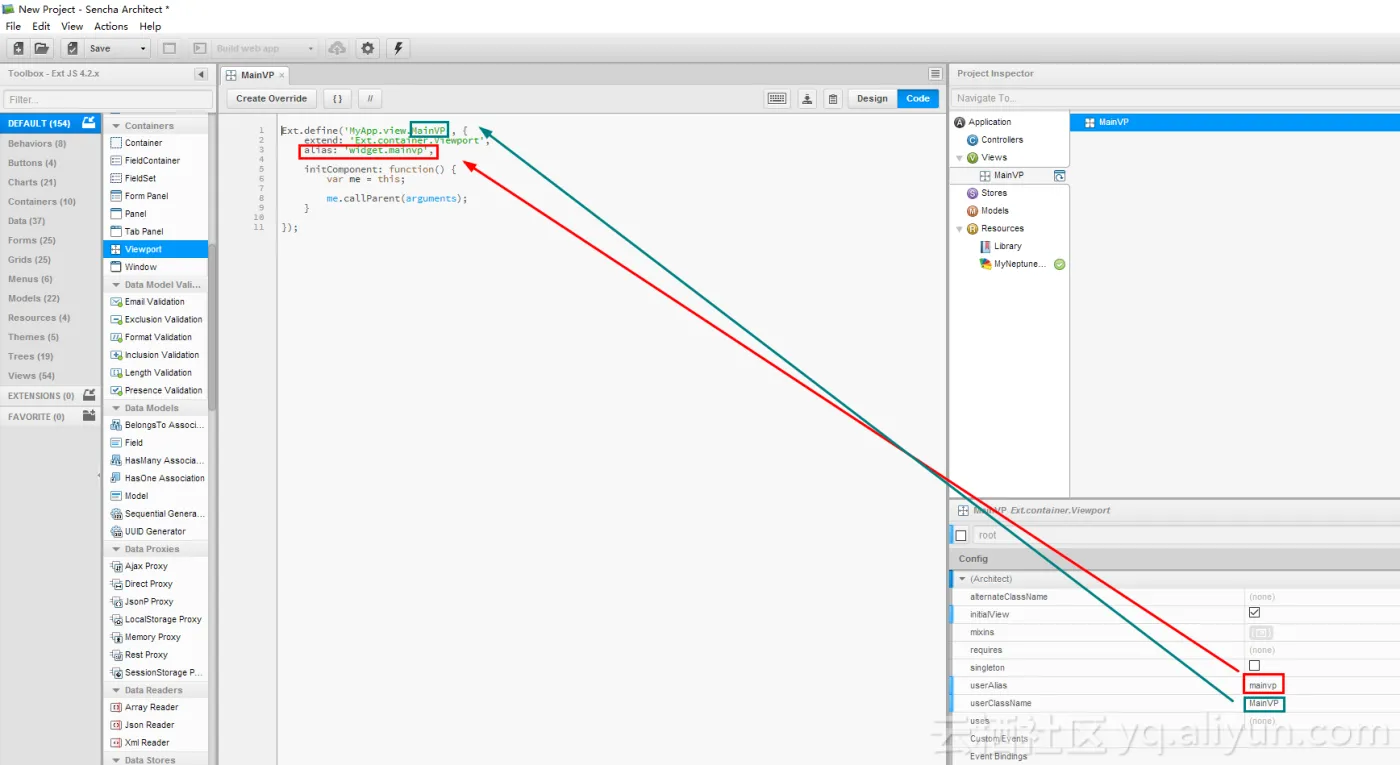Click the Navigate To search field
Screen dimensions: 1400x765
click(1174, 98)
